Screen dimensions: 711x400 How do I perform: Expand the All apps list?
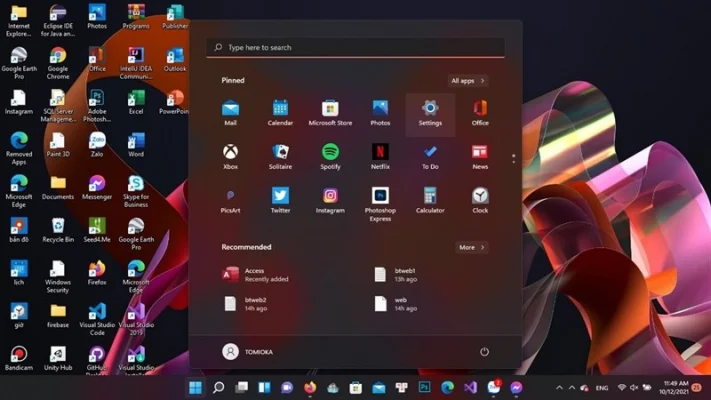(467, 81)
